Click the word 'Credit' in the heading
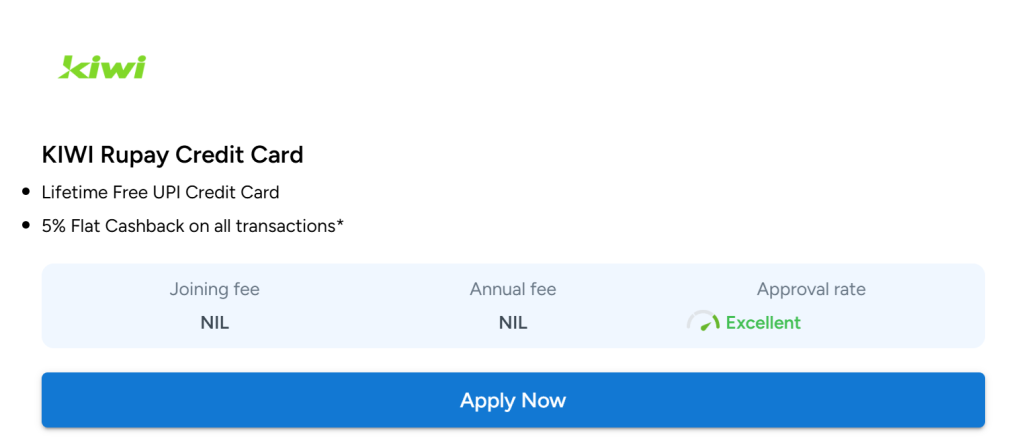Viewport: 1024px width, 445px height. click(206, 155)
